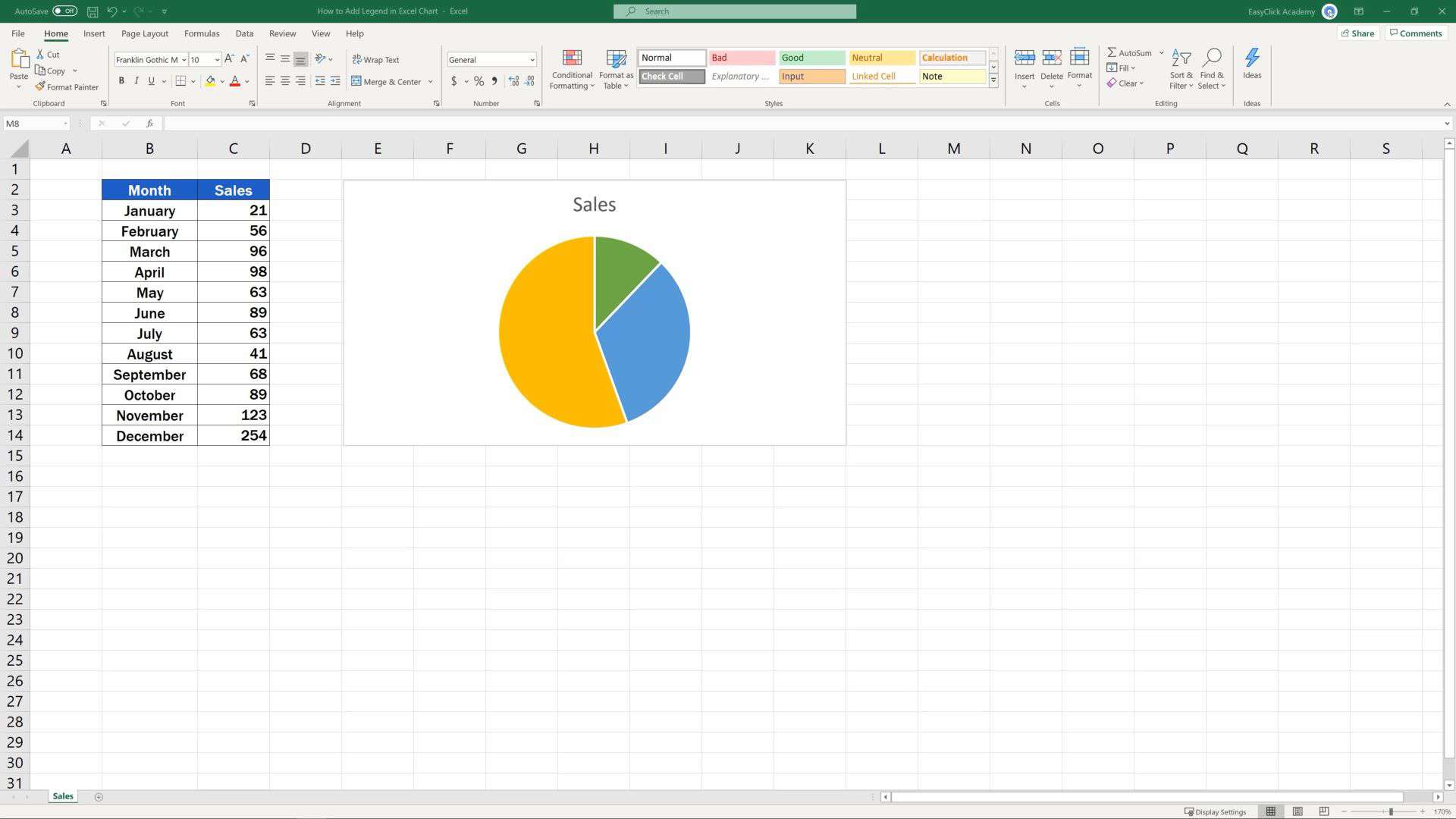Open the Comments pane
The width and height of the screenshot is (1456, 819).
(x=1415, y=33)
